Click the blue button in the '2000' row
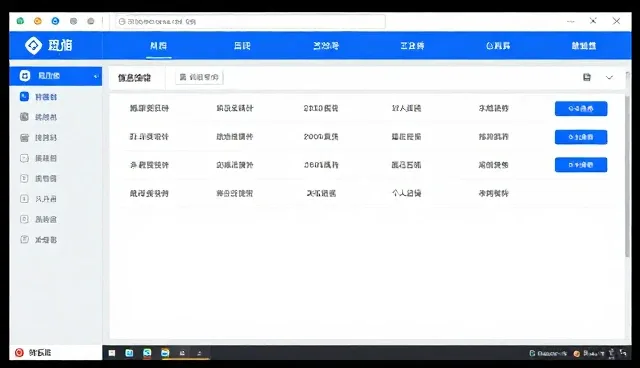The image size is (640, 368). coord(581,137)
